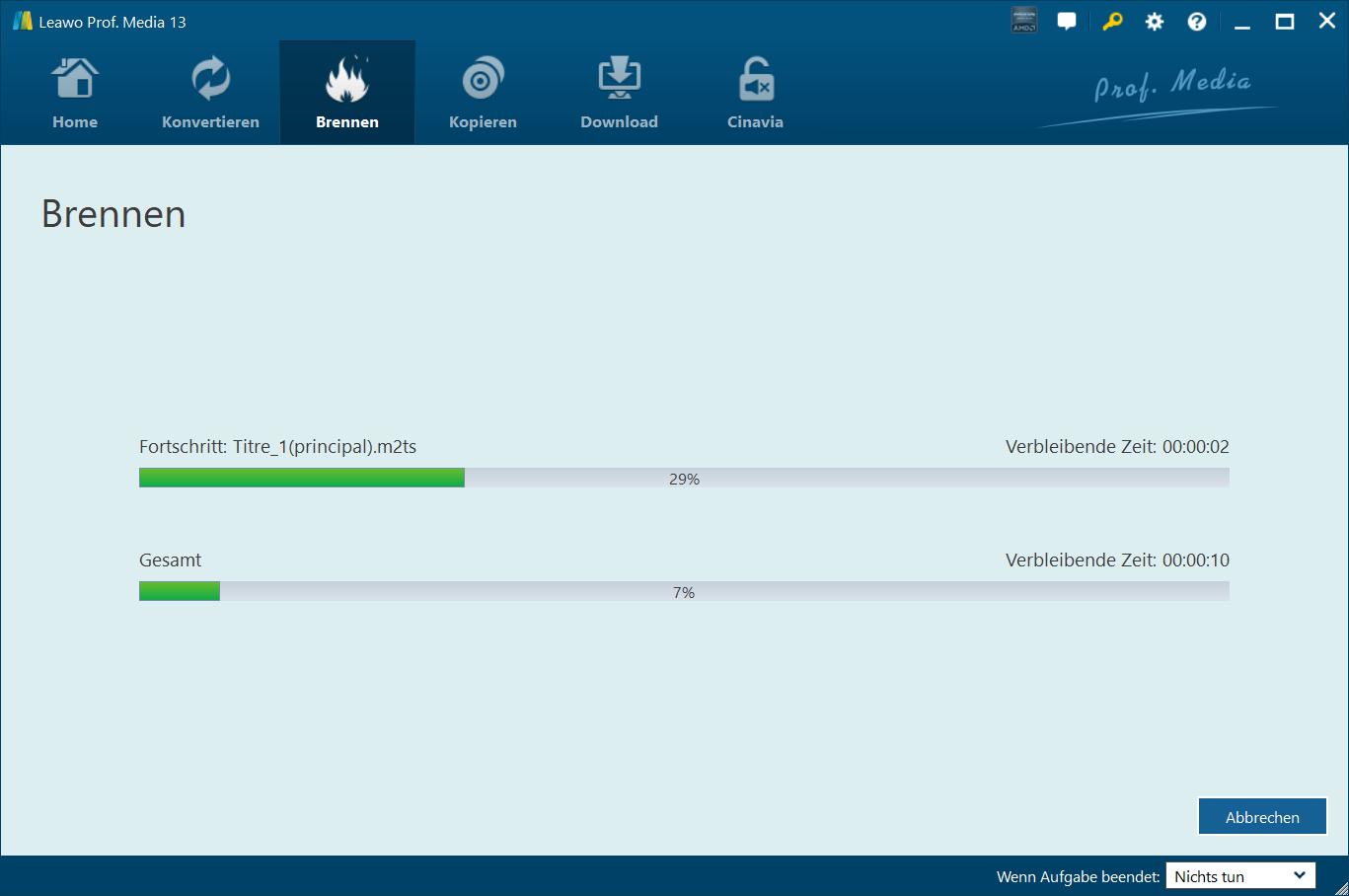Click the yellow key registration icon
This screenshot has height=896, width=1349.
click(1112, 21)
